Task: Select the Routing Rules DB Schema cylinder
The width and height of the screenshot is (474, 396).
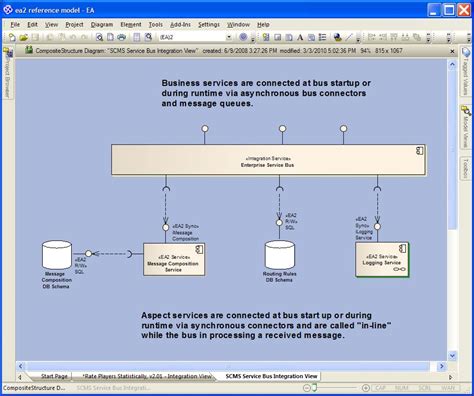Action: click(x=280, y=255)
